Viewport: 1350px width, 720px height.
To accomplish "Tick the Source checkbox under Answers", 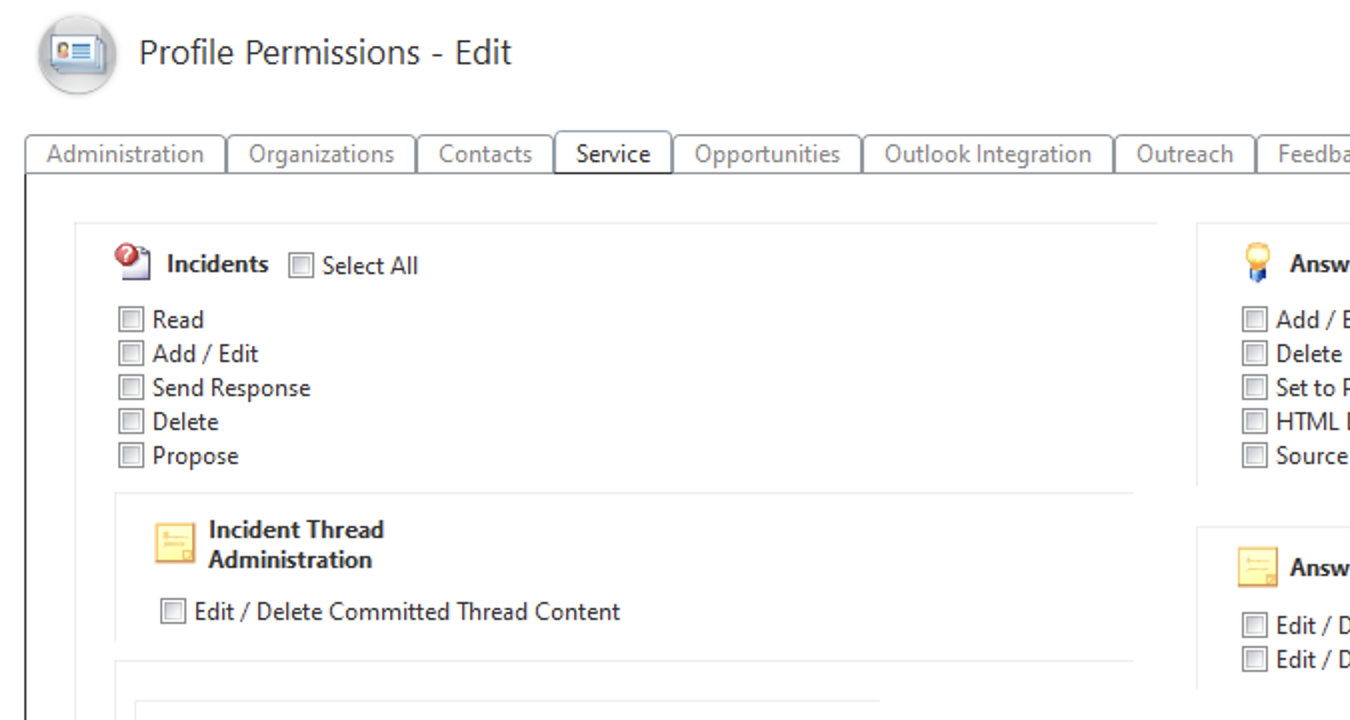I will point(1254,456).
